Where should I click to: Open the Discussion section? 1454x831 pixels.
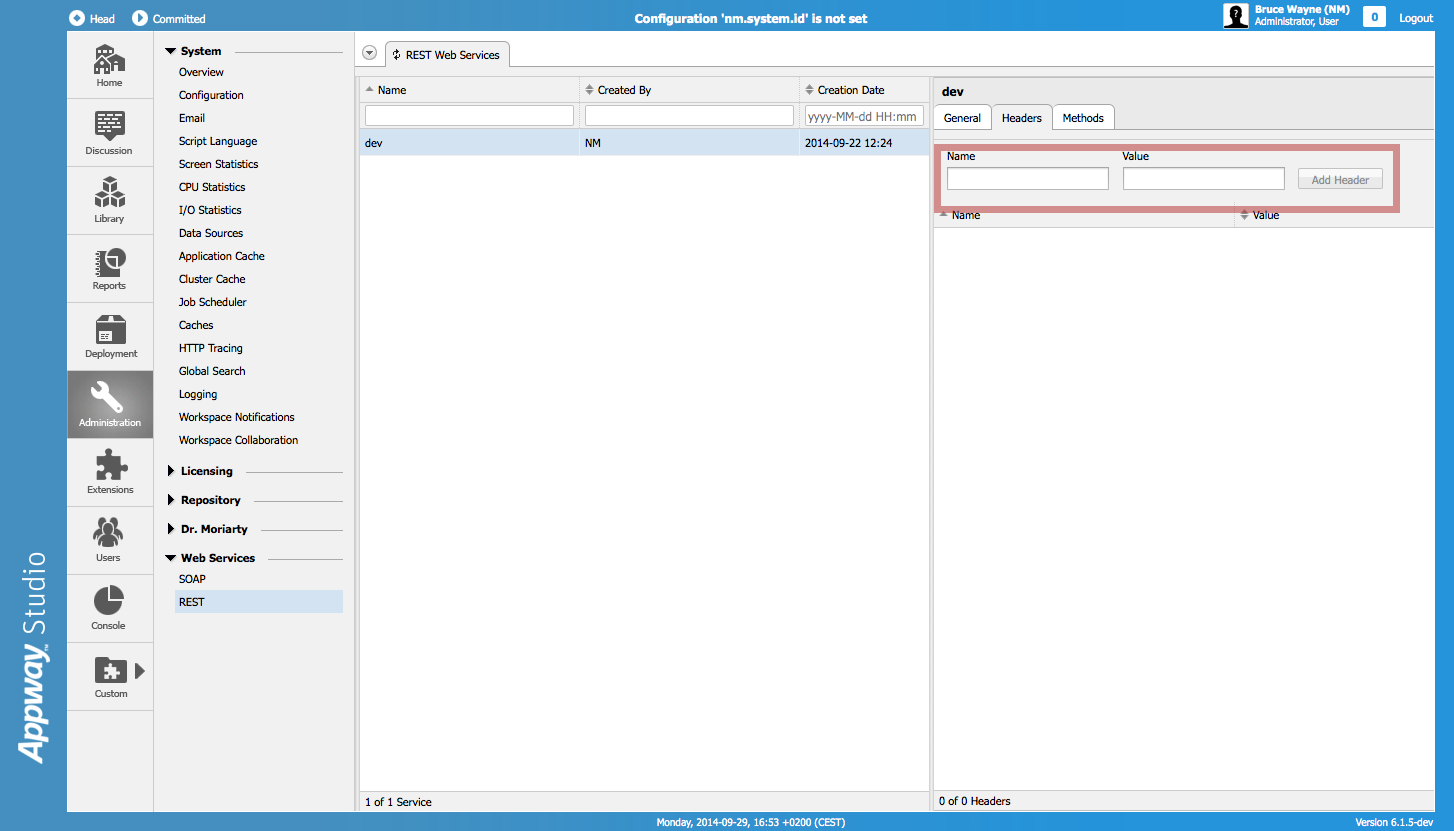click(x=110, y=133)
